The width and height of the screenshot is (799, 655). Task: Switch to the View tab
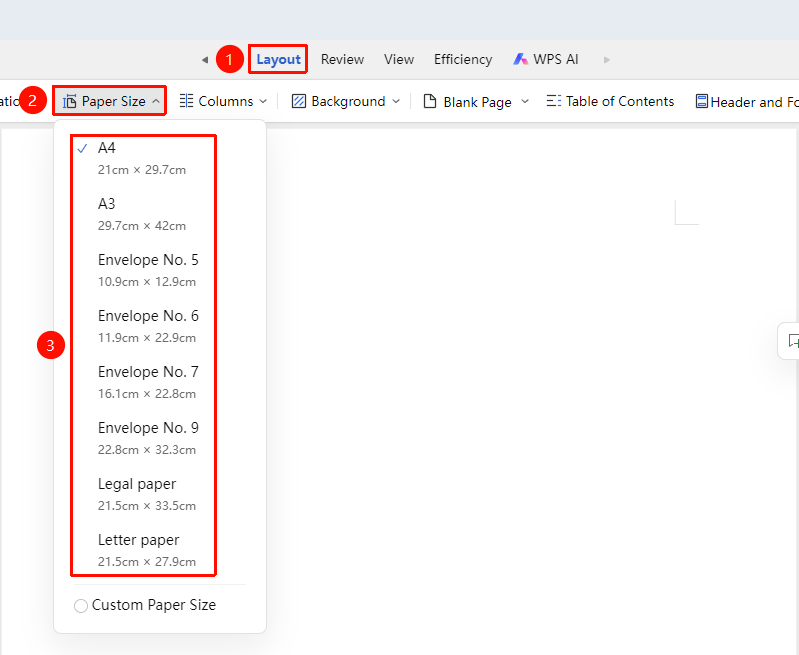[399, 59]
